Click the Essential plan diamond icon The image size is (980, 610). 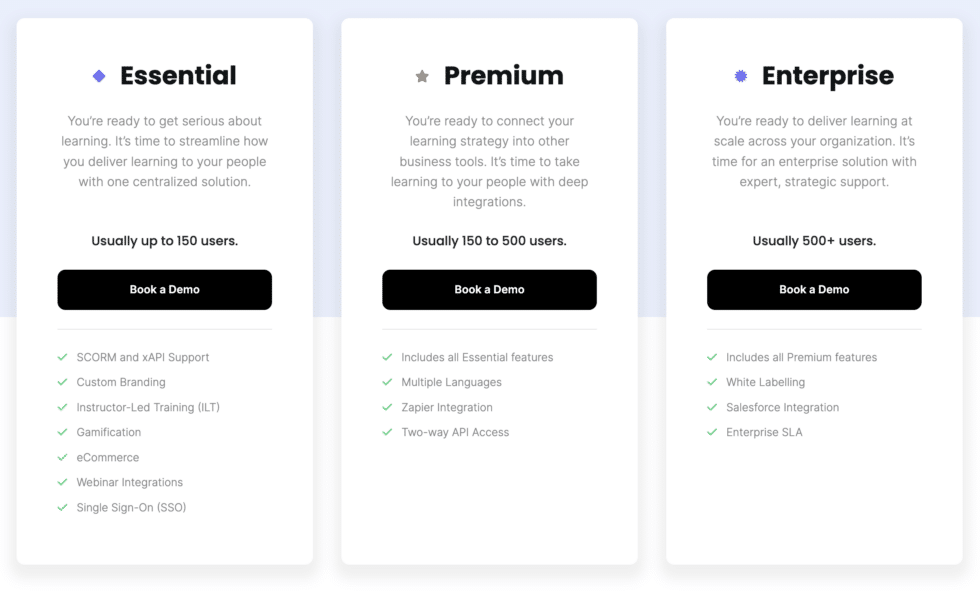tap(99, 76)
